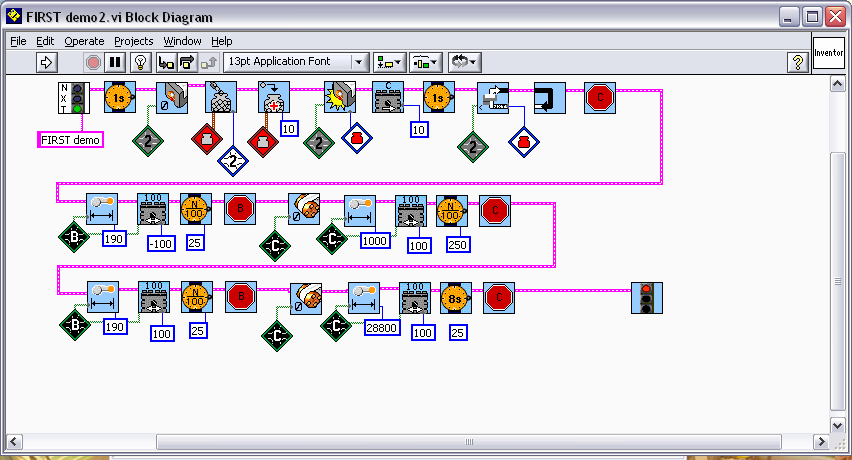
Task: Click the Abort Execution stop button
Action: coord(93,62)
